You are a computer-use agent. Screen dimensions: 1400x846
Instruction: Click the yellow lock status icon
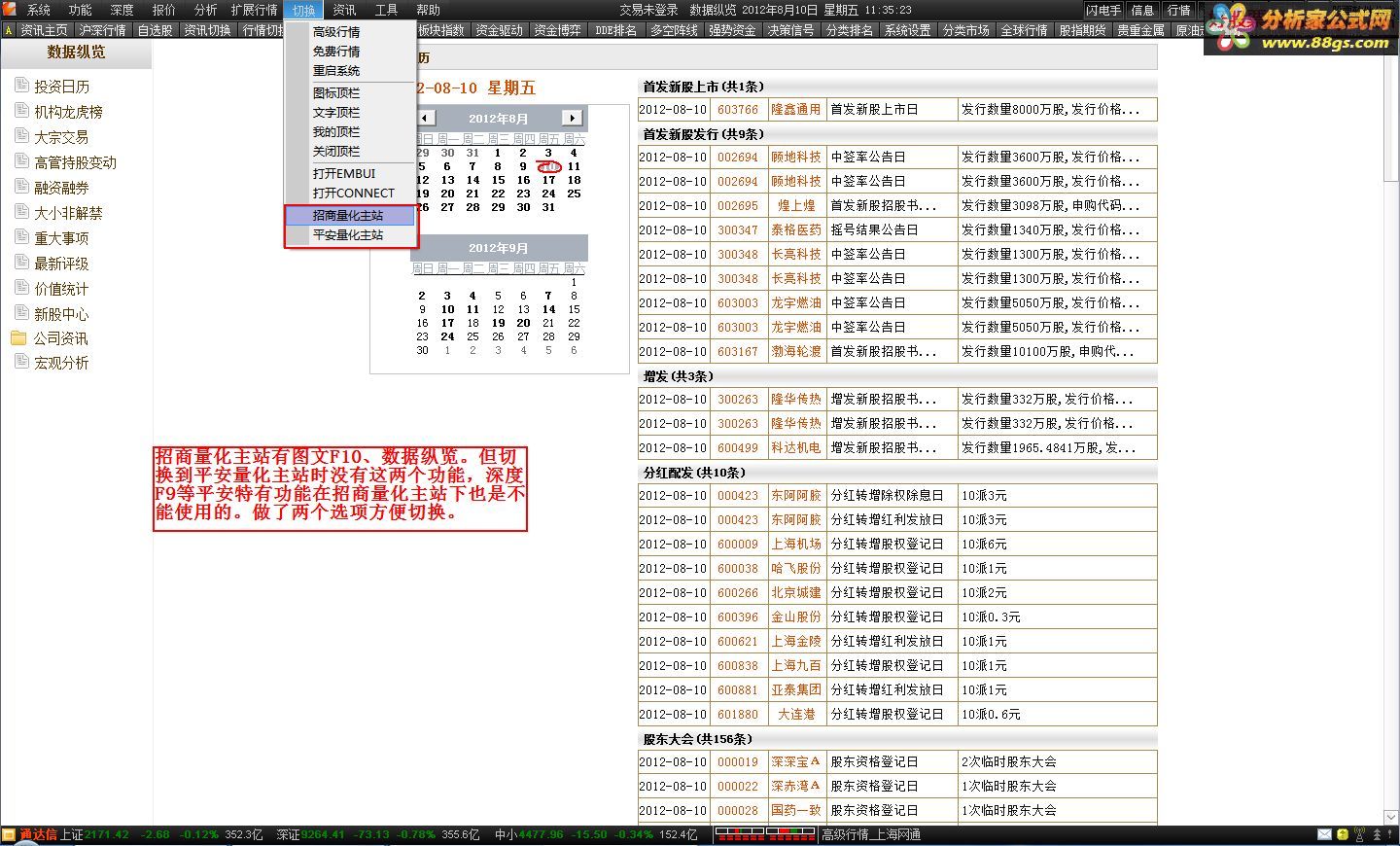(1342, 834)
